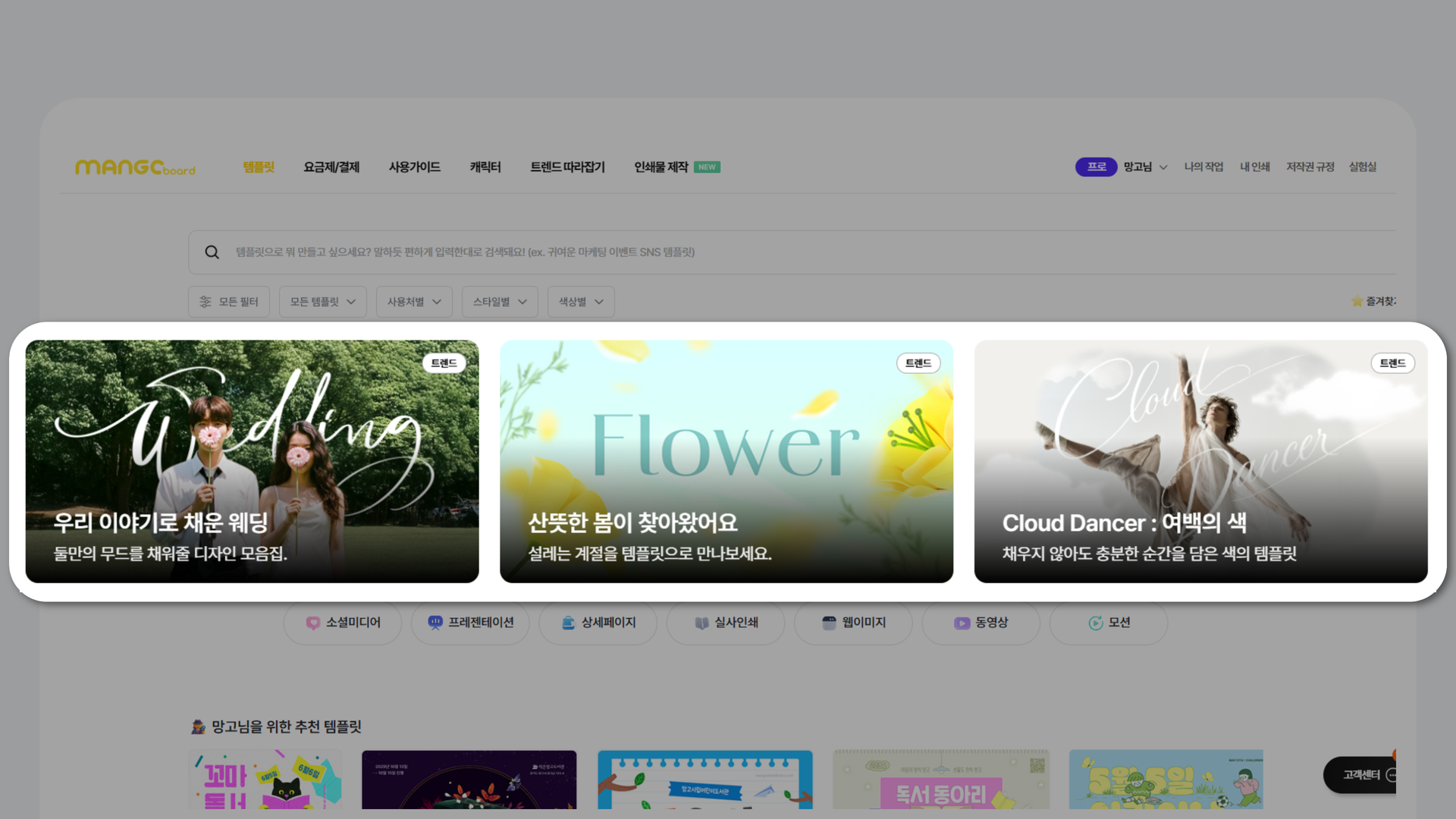Select the 웹이미지 category icon
The height and width of the screenshot is (819, 1456).
point(829,623)
